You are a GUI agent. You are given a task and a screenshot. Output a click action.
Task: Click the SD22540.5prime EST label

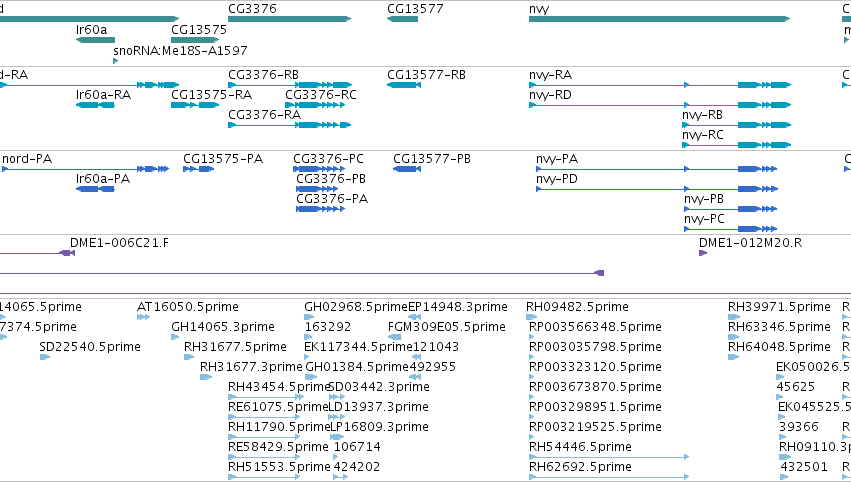pyautogui.click(x=90, y=347)
